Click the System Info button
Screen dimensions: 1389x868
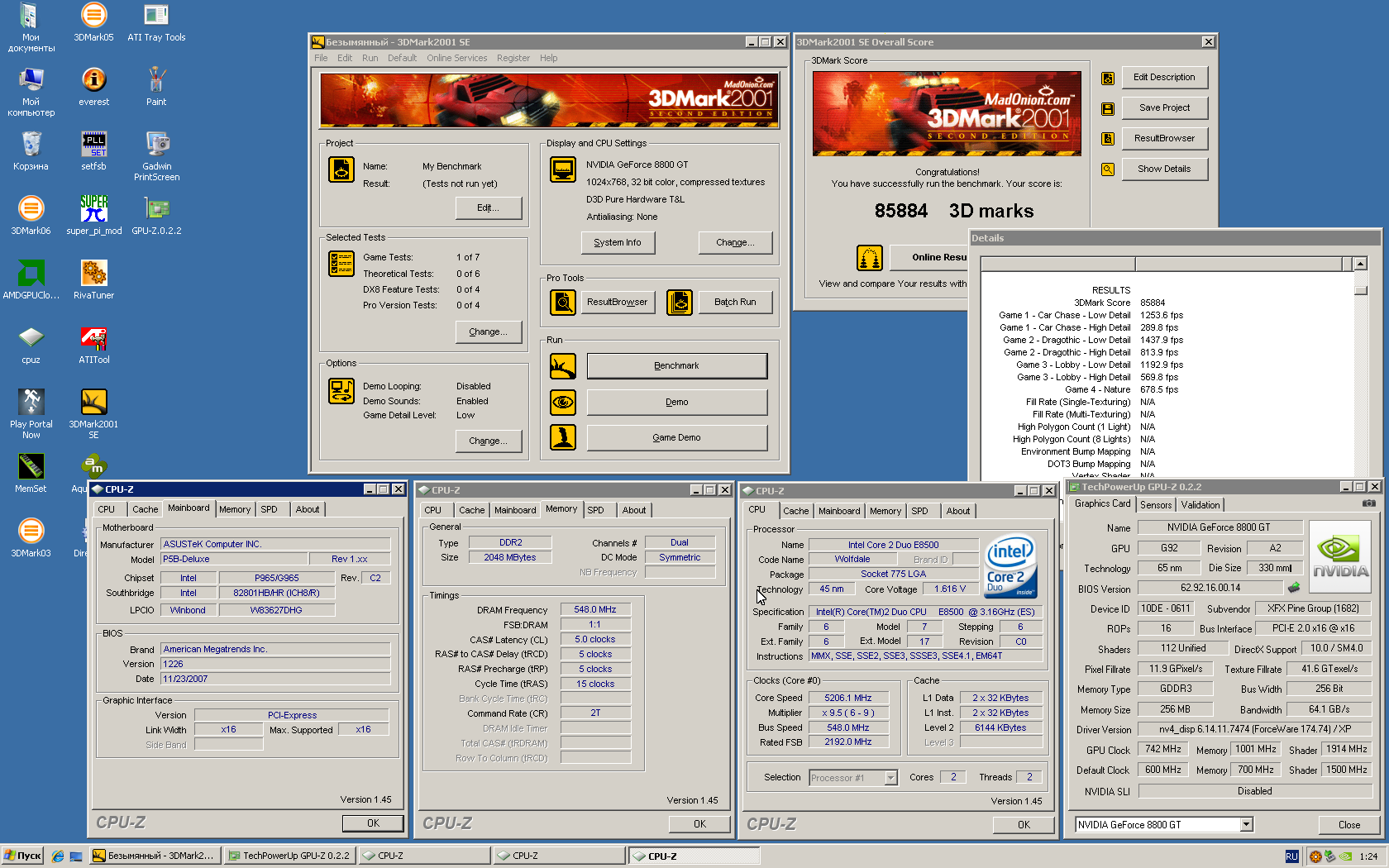618,242
